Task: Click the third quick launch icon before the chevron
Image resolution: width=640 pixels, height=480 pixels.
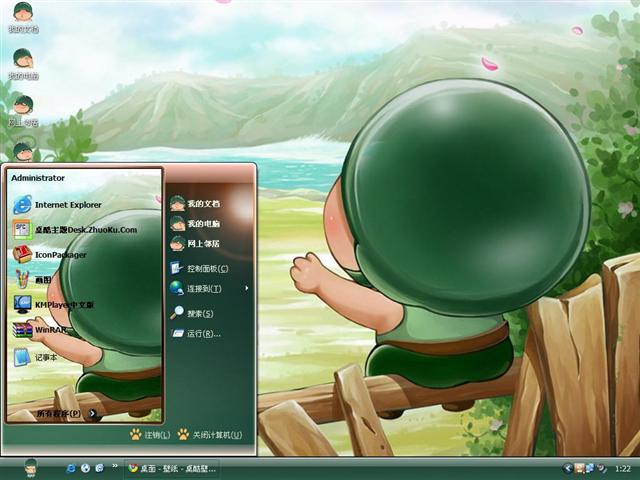Action: pos(99,468)
